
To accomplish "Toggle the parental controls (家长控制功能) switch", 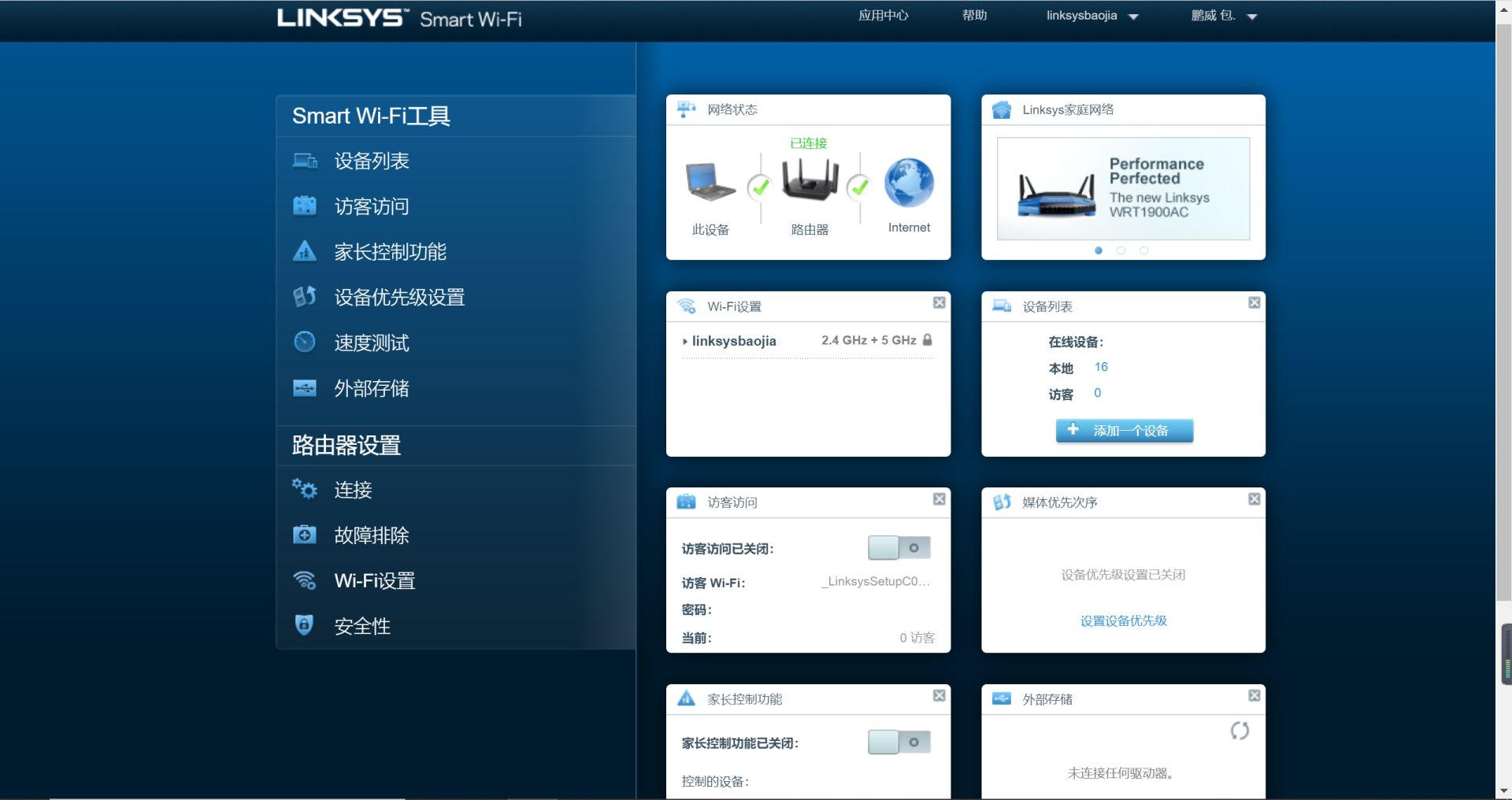I will [899, 742].
